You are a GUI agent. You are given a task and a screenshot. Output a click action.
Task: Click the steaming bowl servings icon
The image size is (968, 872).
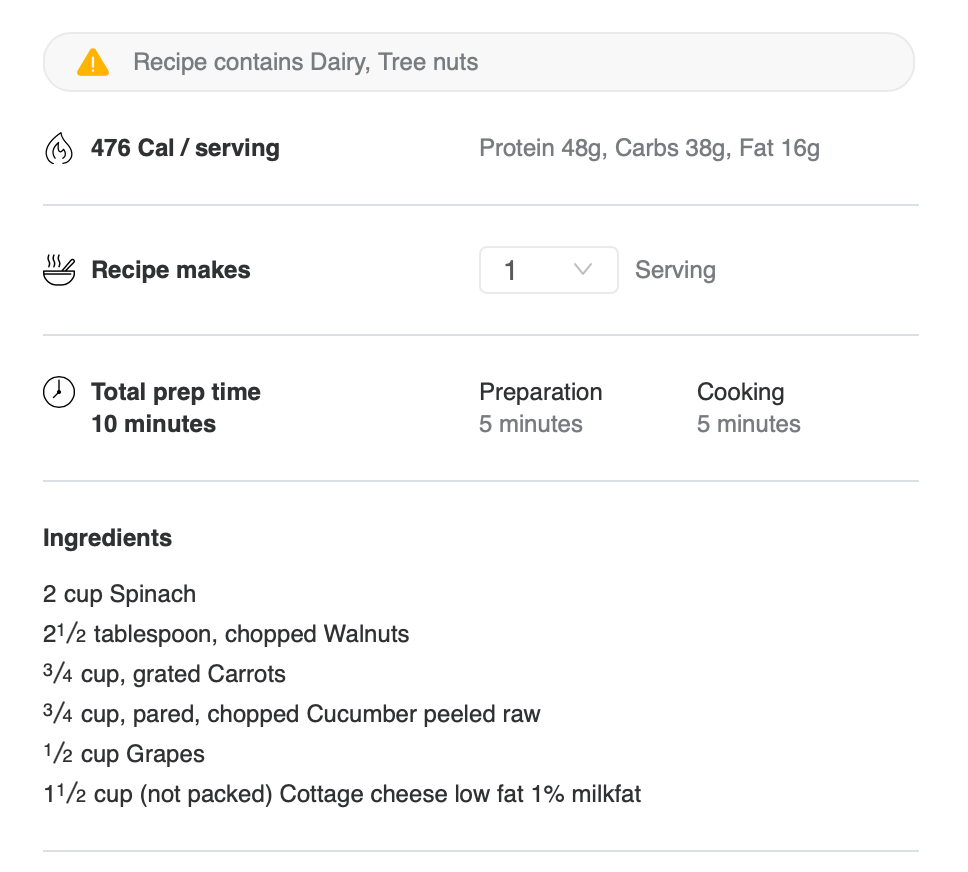[x=59, y=270]
